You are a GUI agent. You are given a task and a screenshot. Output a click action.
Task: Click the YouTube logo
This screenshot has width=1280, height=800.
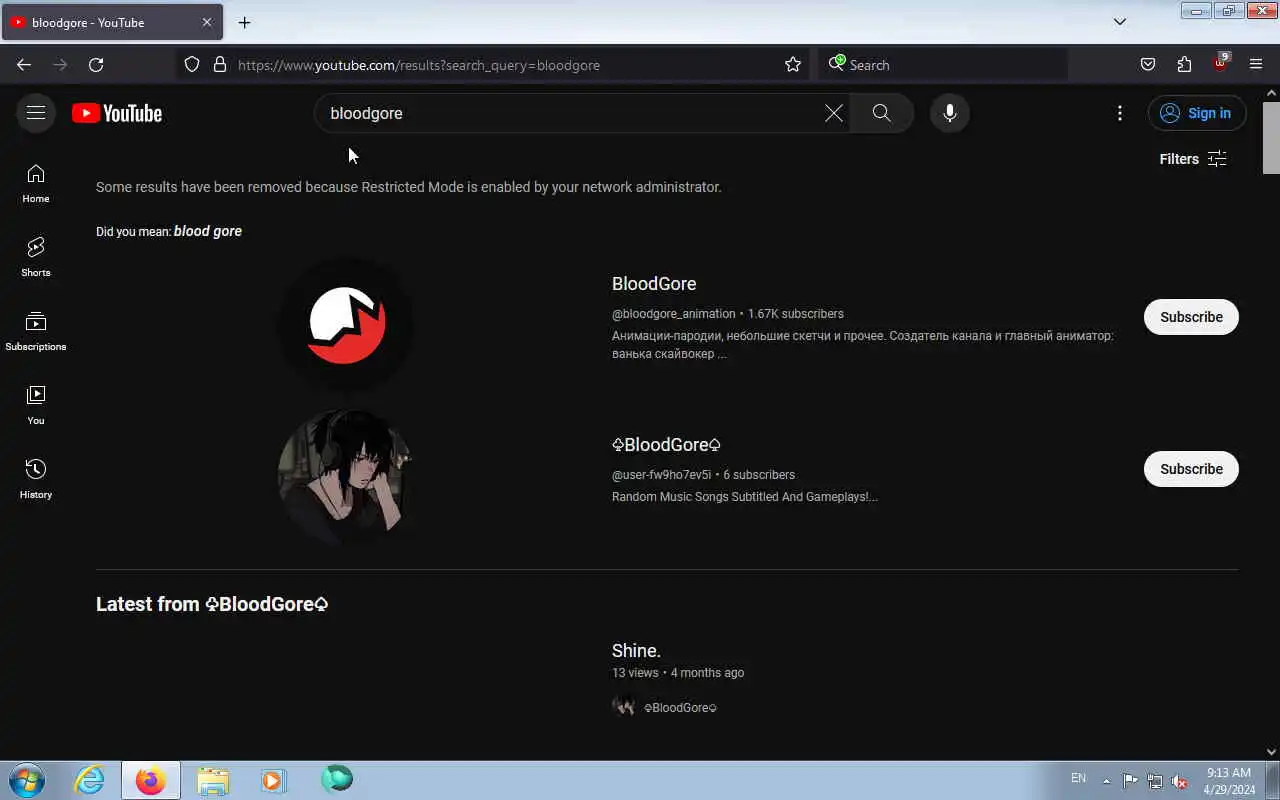(x=117, y=113)
